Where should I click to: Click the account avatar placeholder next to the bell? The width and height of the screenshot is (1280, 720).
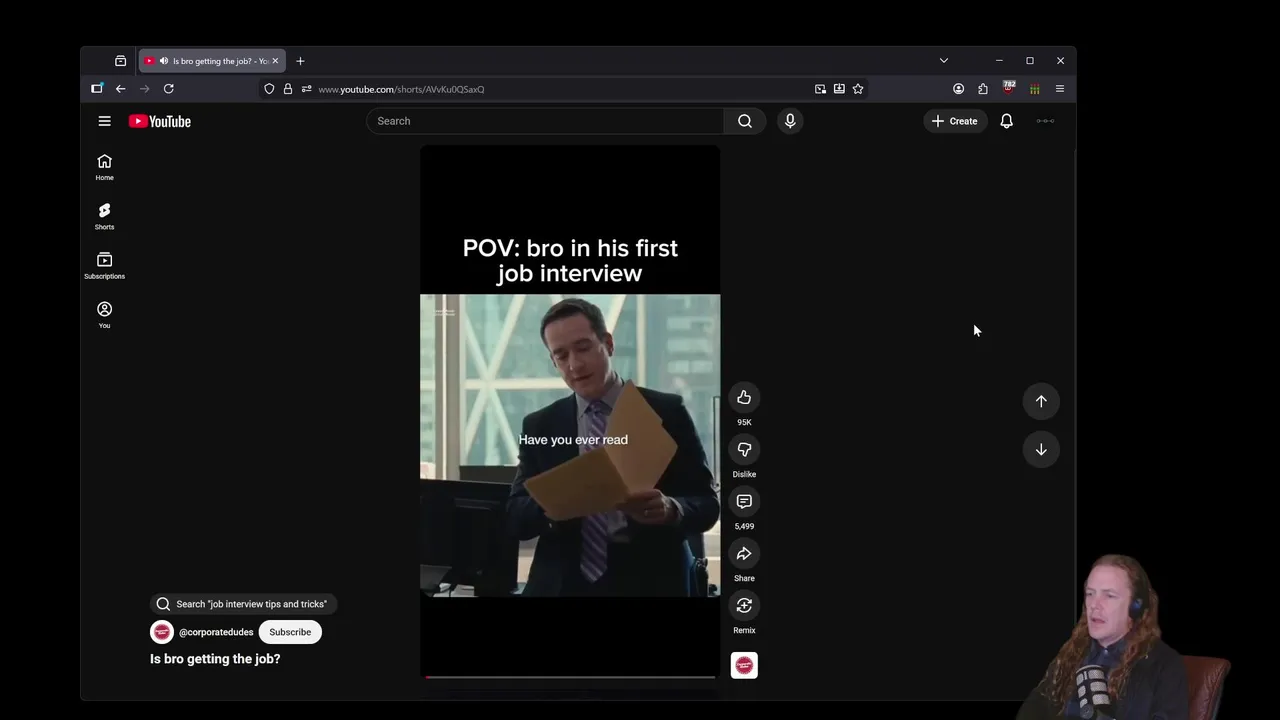pyautogui.click(x=1045, y=121)
